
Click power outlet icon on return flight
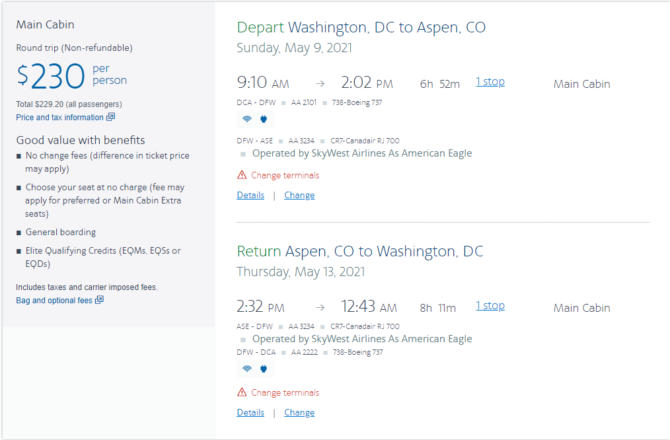pos(264,369)
